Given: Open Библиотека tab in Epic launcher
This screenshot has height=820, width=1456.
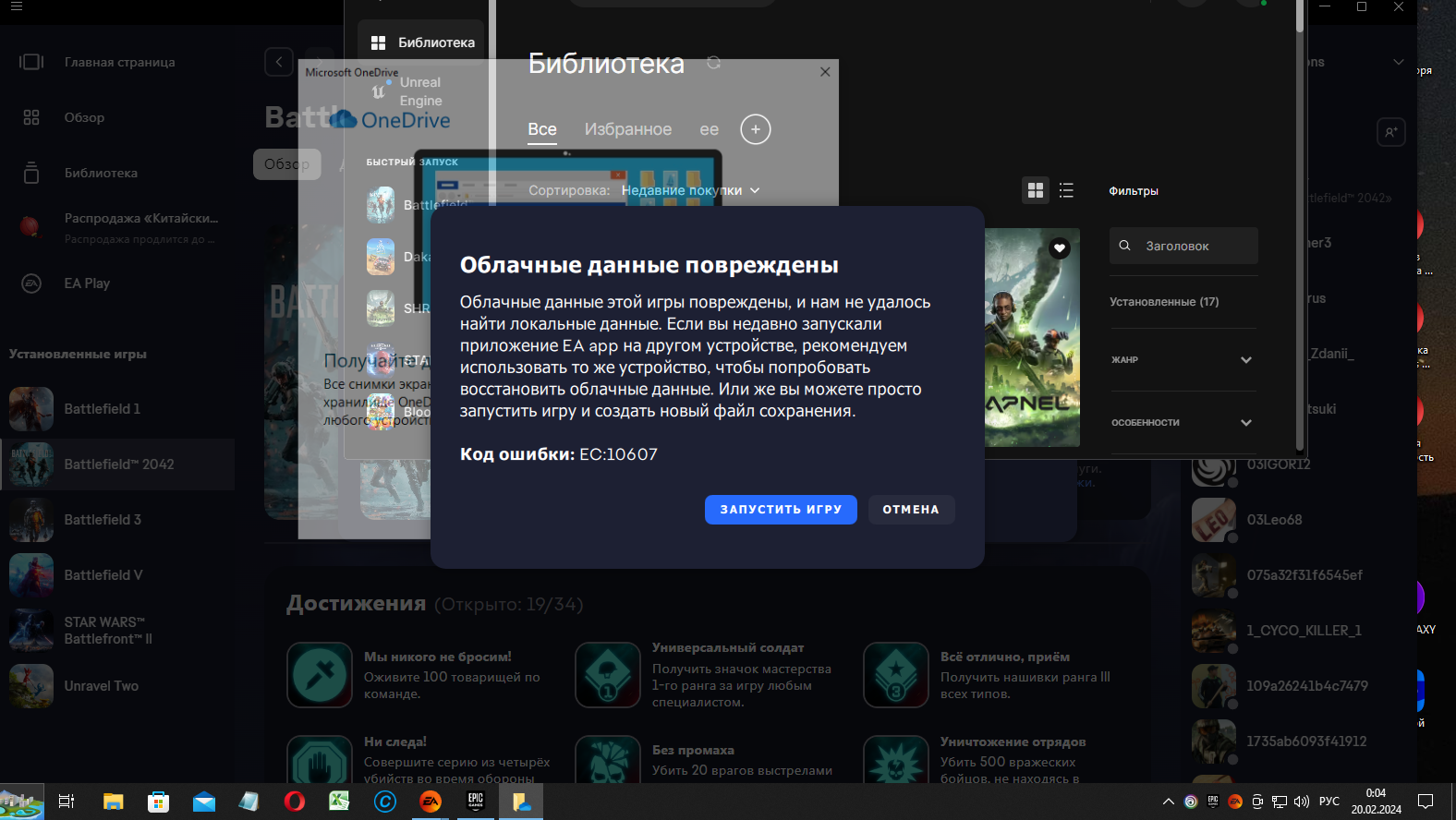Looking at the screenshot, I should (x=421, y=42).
